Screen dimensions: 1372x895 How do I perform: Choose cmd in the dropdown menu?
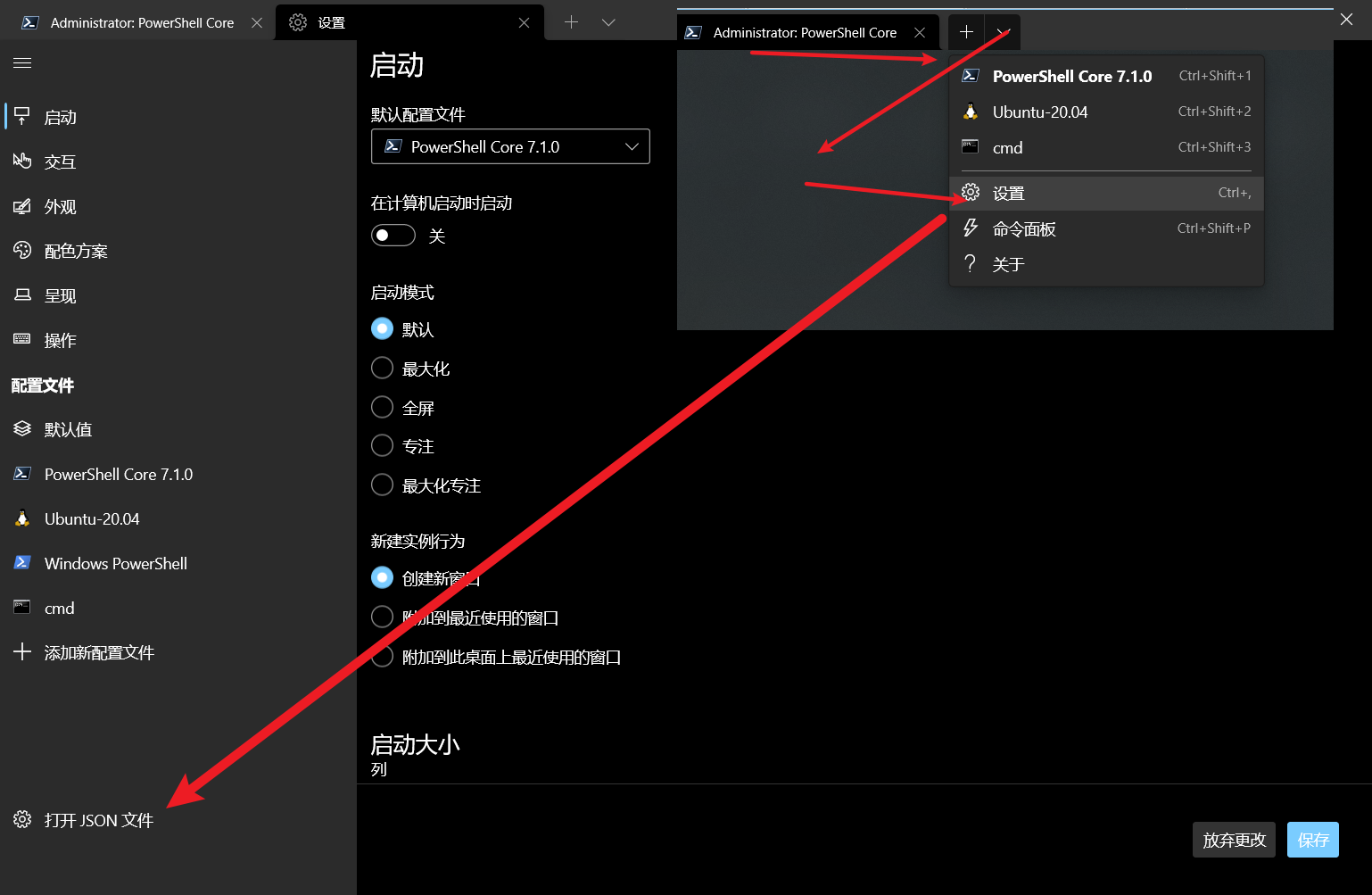[x=1106, y=147]
